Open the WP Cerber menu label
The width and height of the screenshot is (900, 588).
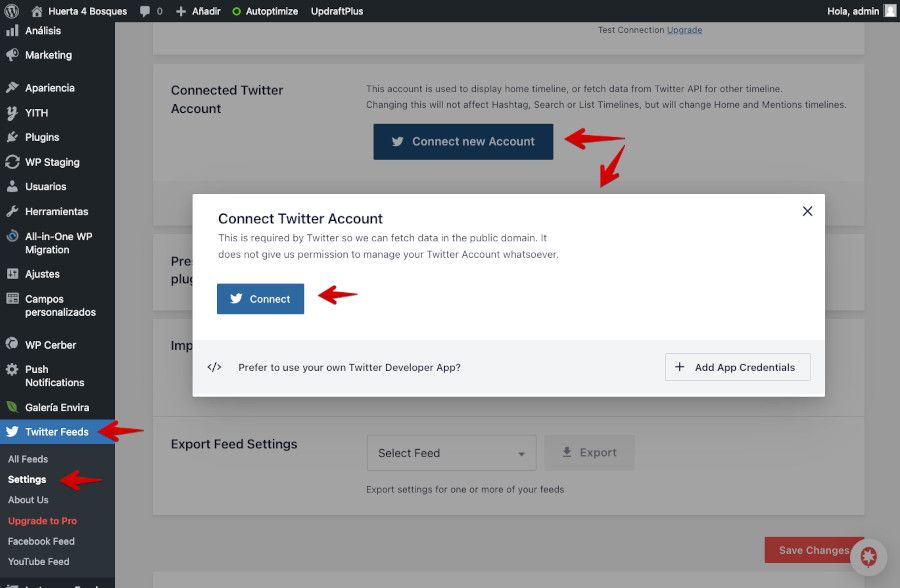pos(51,345)
